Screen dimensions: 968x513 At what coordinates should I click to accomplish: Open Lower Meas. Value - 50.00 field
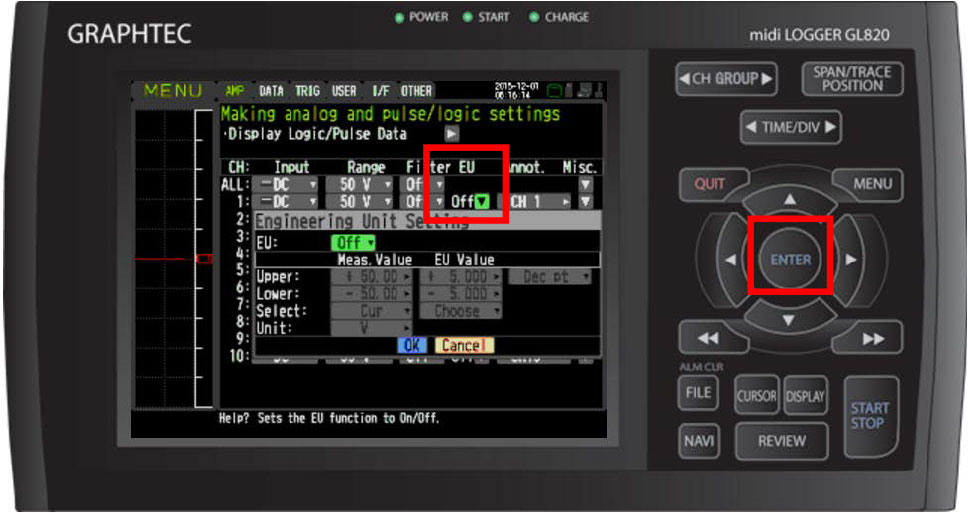click(x=371, y=294)
